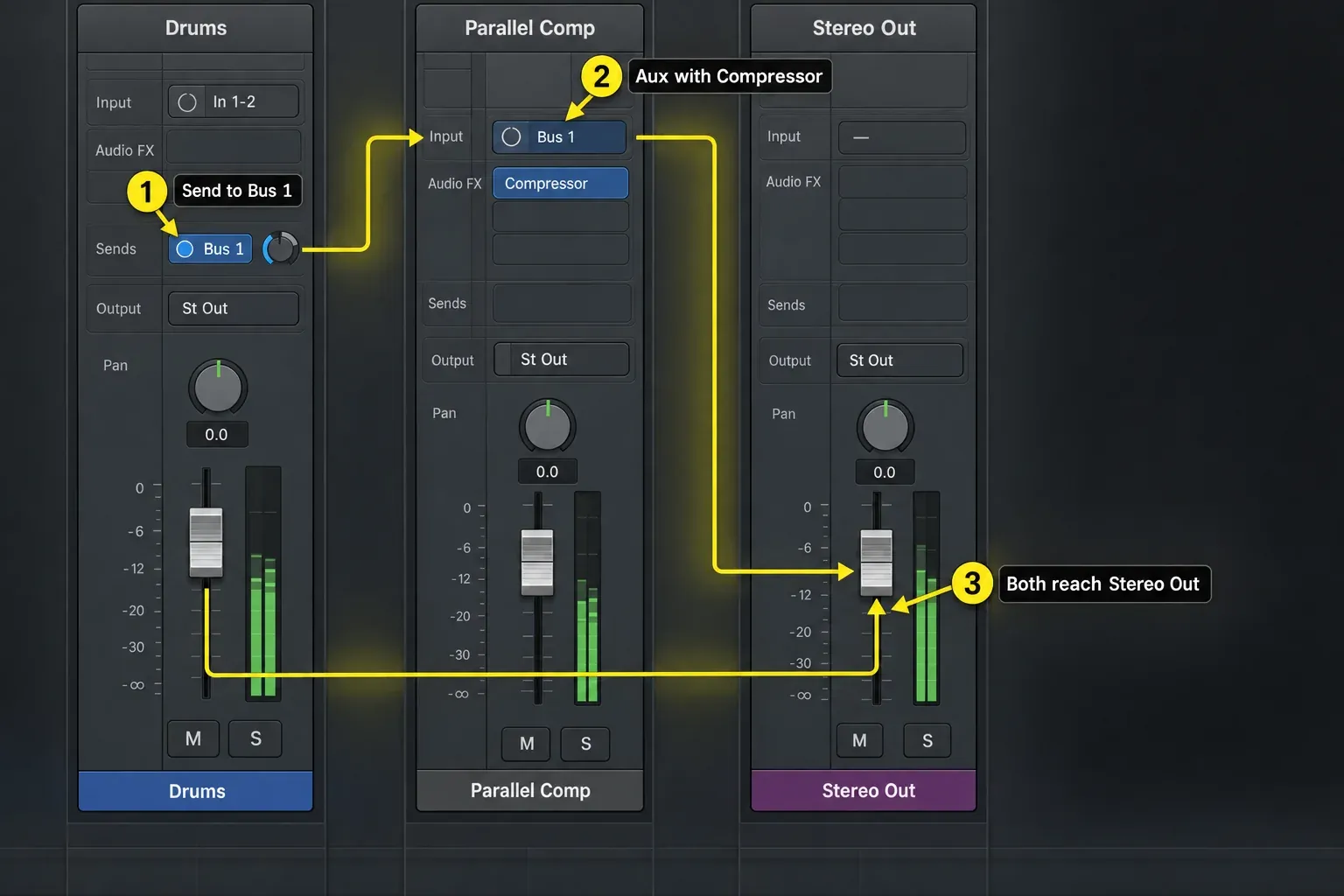1344x896 pixels.
Task: Click the empty slot below Compressor on Parallel Comp
Action: click(561, 216)
